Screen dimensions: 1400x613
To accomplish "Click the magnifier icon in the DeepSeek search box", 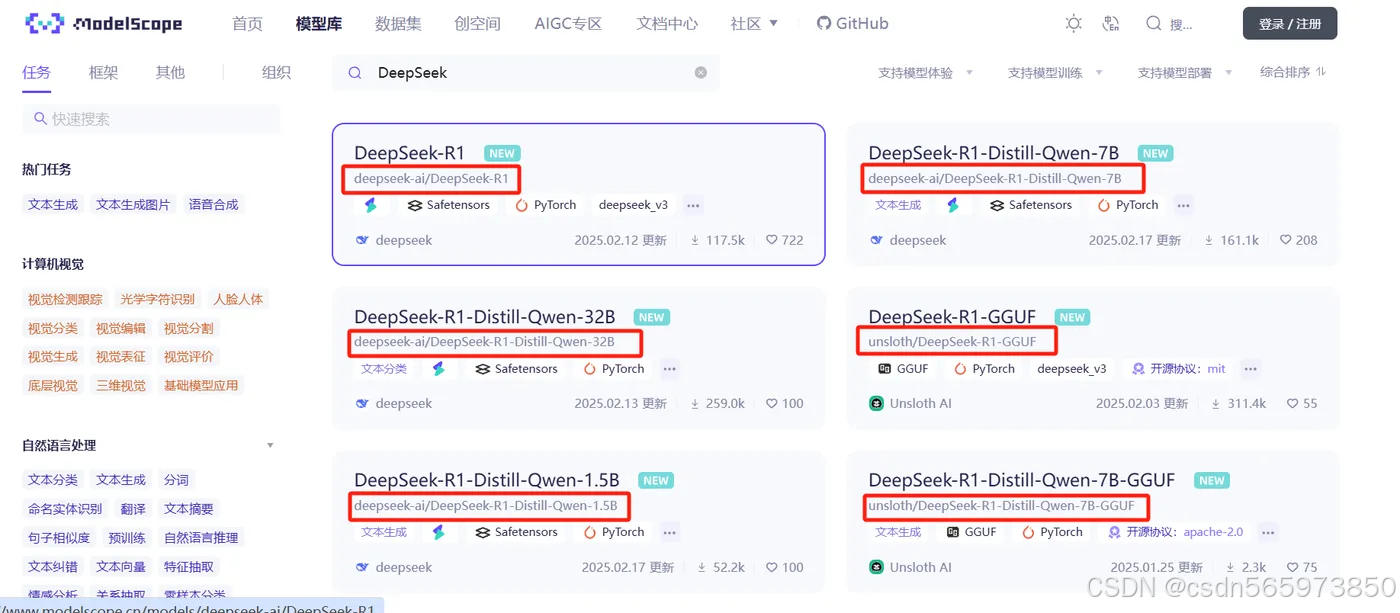I will click(354, 73).
